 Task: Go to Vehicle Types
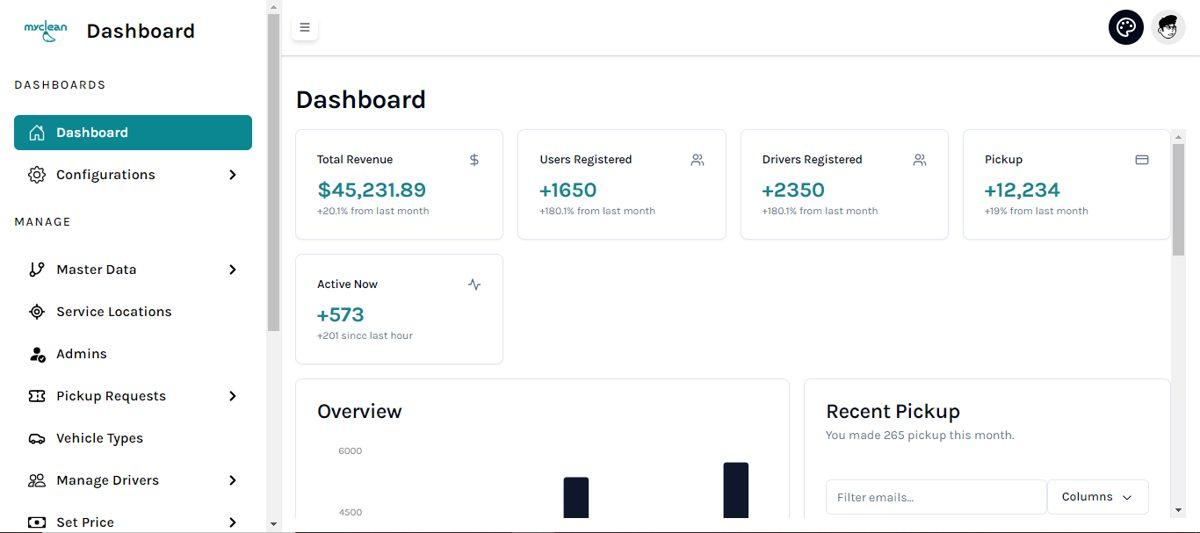(x=133, y=438)
